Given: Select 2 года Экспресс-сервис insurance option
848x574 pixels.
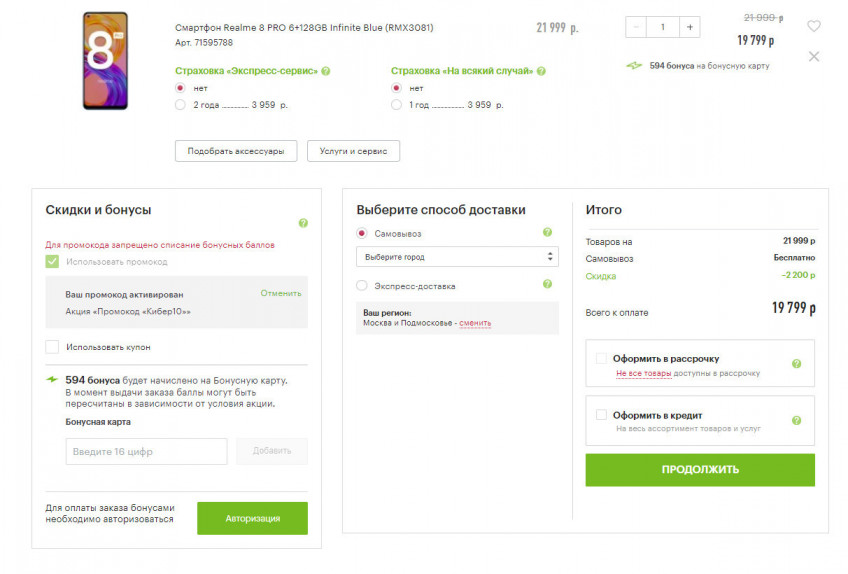Looking at the screenshot, I should 180,104.
